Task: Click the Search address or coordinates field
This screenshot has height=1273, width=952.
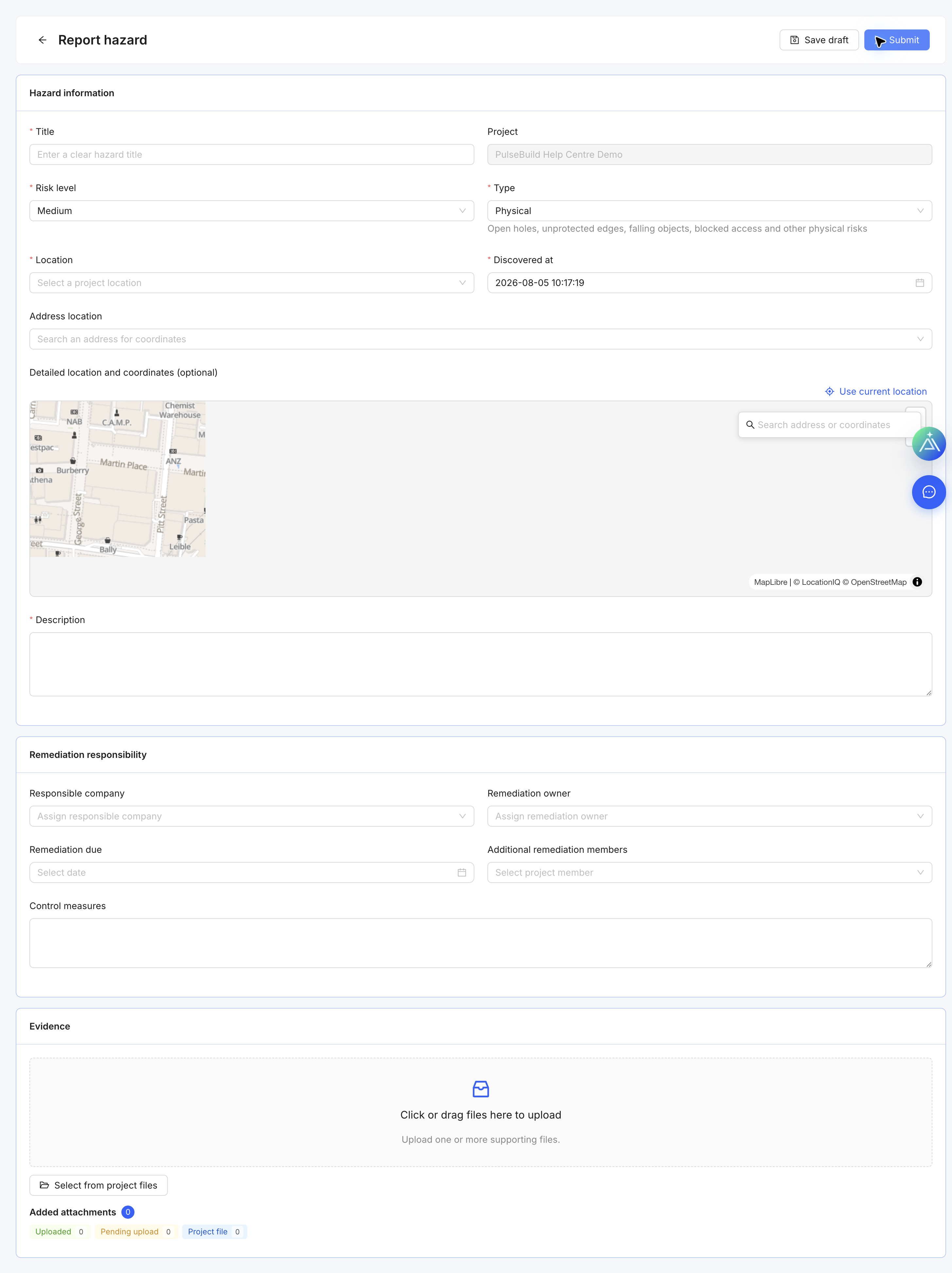Action: coord(829,425)
